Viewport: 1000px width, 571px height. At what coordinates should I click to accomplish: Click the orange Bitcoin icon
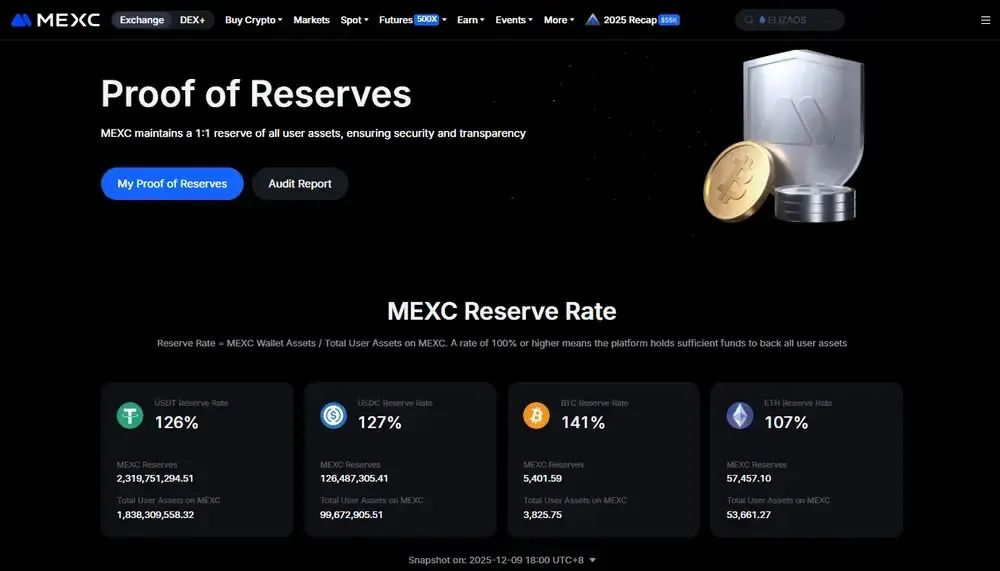click(536, 415)
